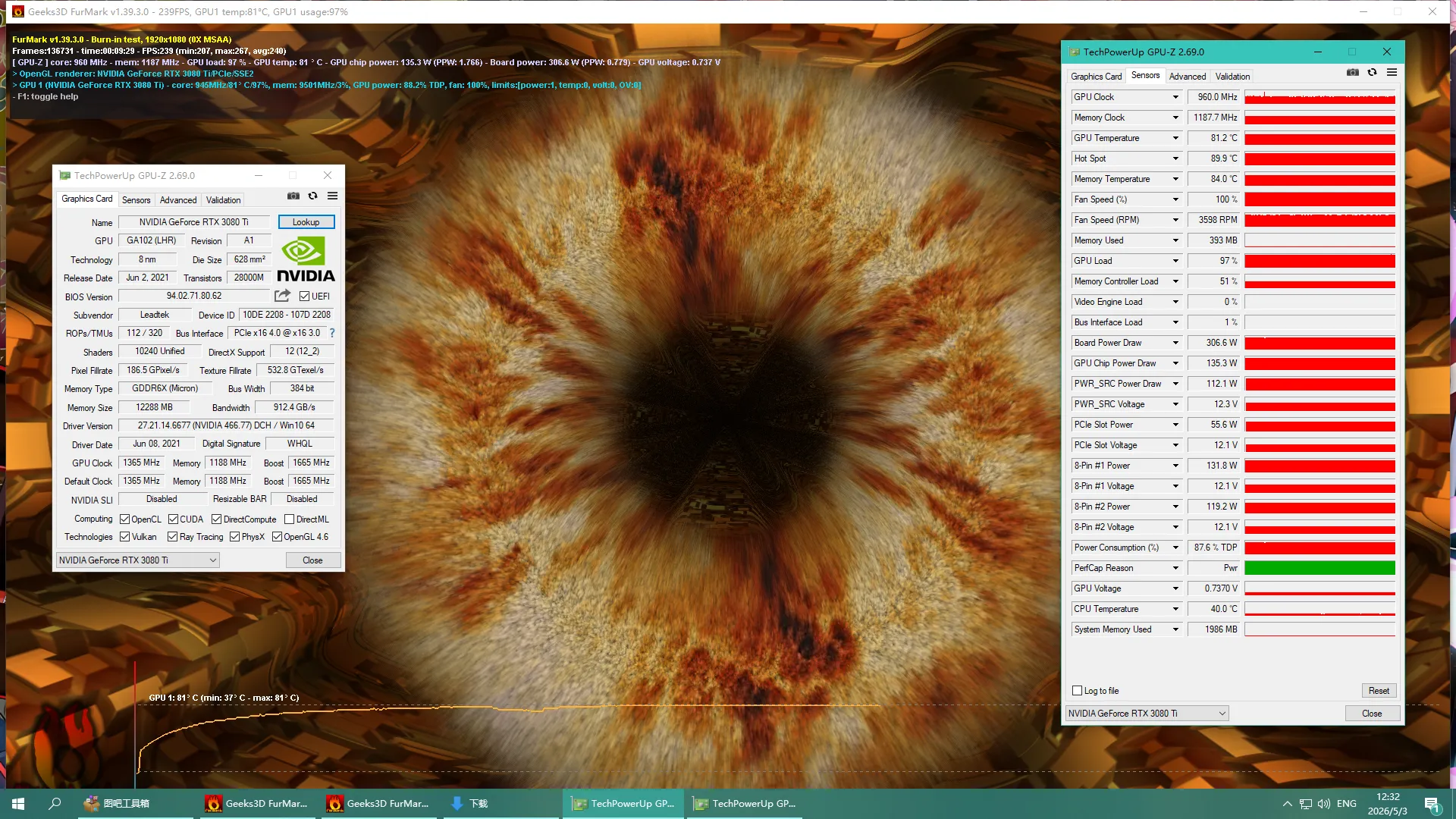Click the green PerfCap Reason graph bar
The height and width of the screenshot is (819, 1456).
[x=1319, y=568]
